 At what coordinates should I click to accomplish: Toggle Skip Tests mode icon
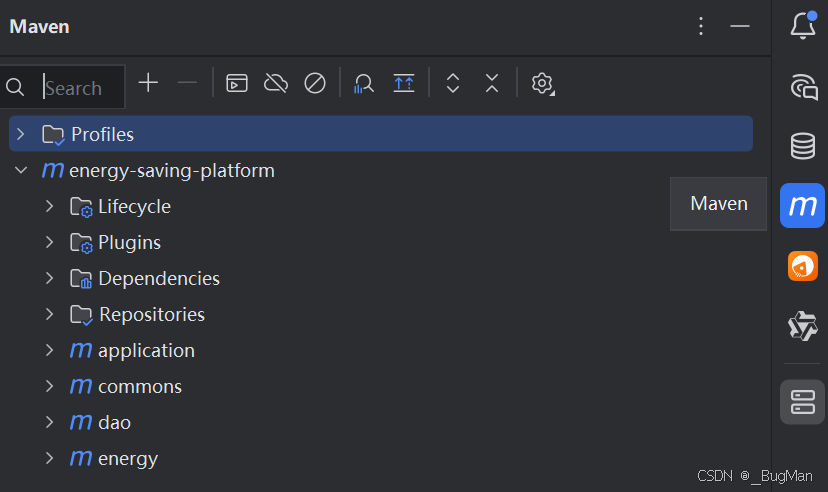(315, 83)
